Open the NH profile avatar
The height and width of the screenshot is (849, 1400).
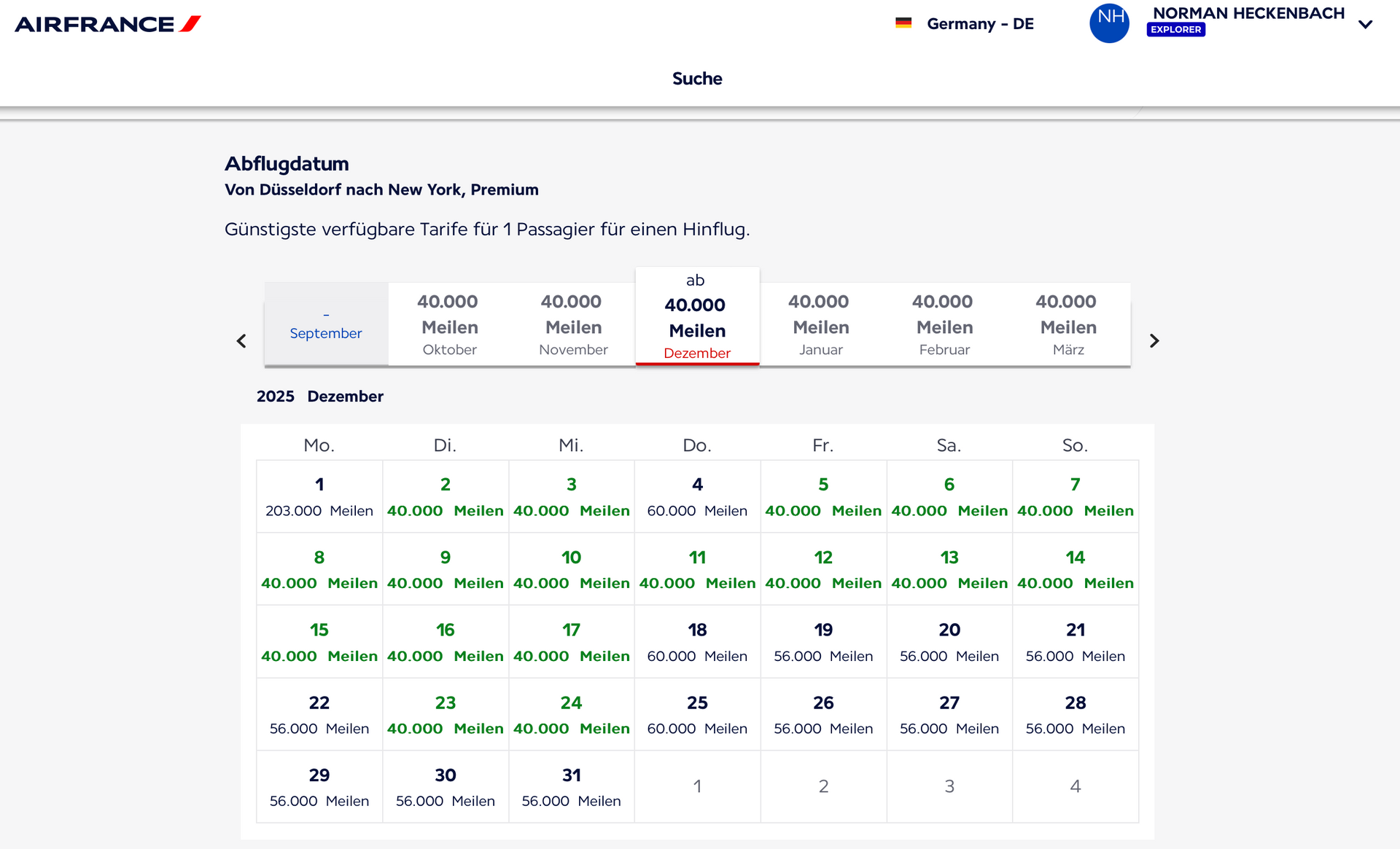tap(1109, 23)
